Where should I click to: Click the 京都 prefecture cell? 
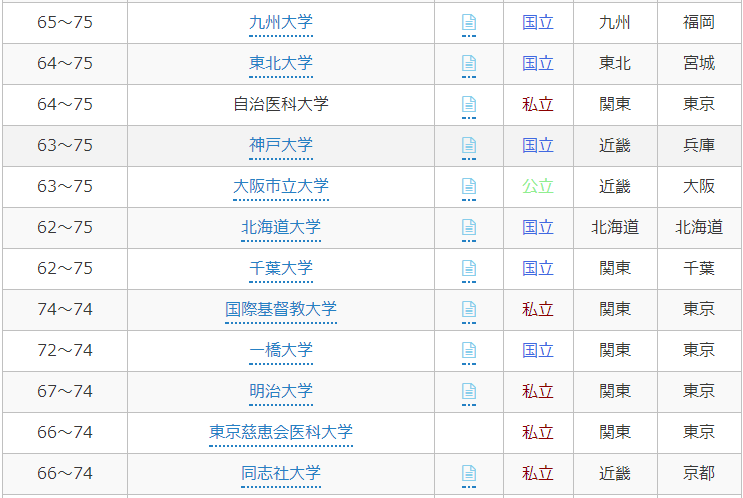click(698, 473)
